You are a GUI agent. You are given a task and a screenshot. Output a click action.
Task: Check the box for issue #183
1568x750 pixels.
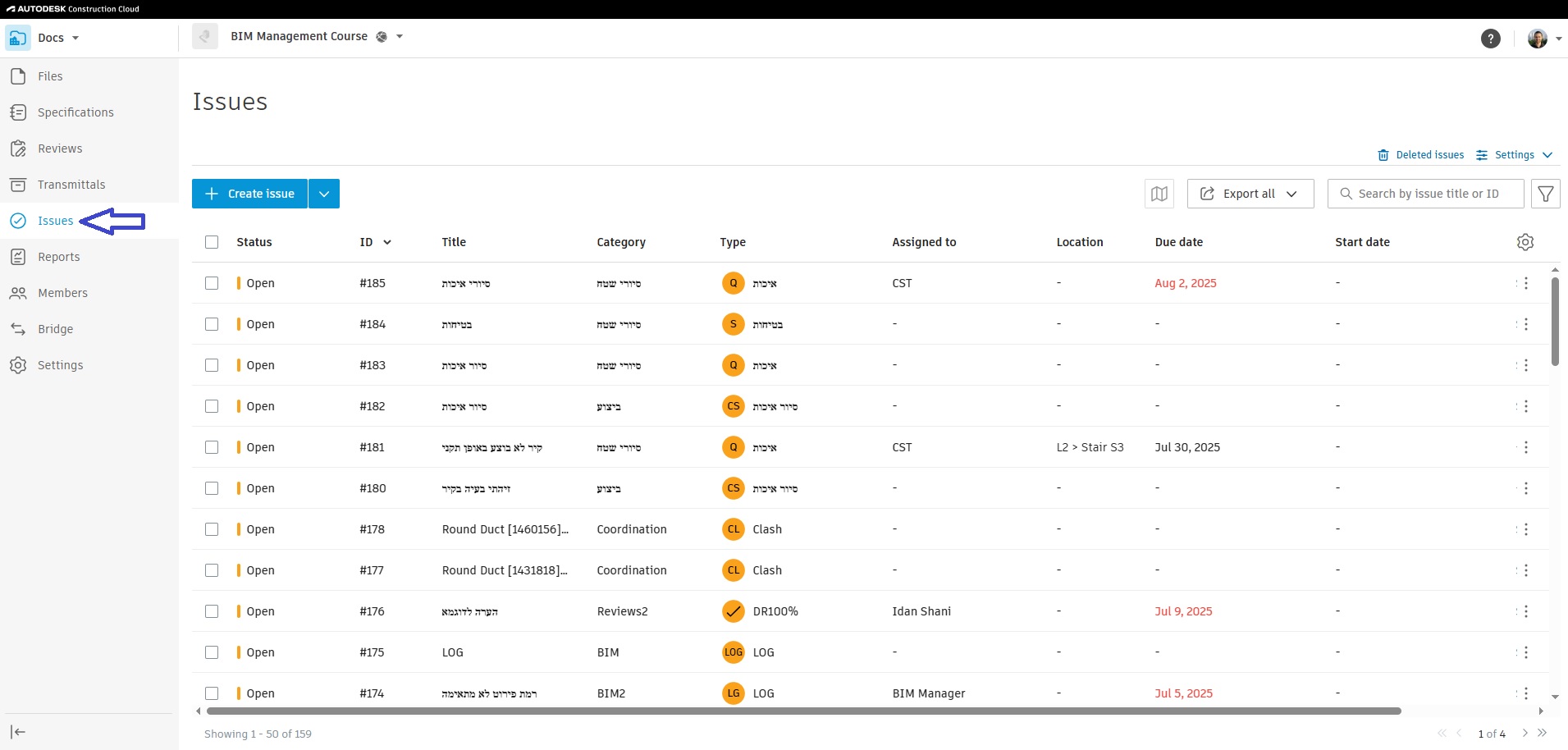click(212, 365)
